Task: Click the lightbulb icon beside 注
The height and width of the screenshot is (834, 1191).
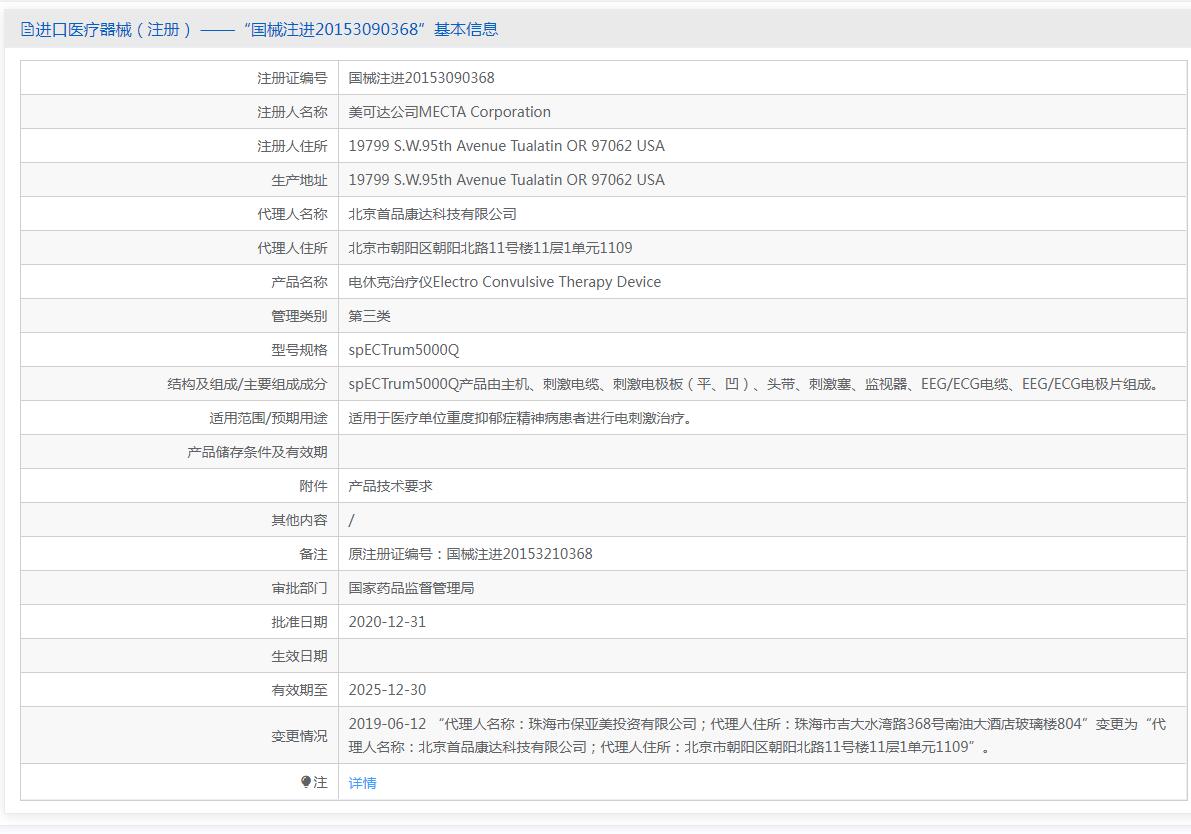Action: click(x=306, y=782)
